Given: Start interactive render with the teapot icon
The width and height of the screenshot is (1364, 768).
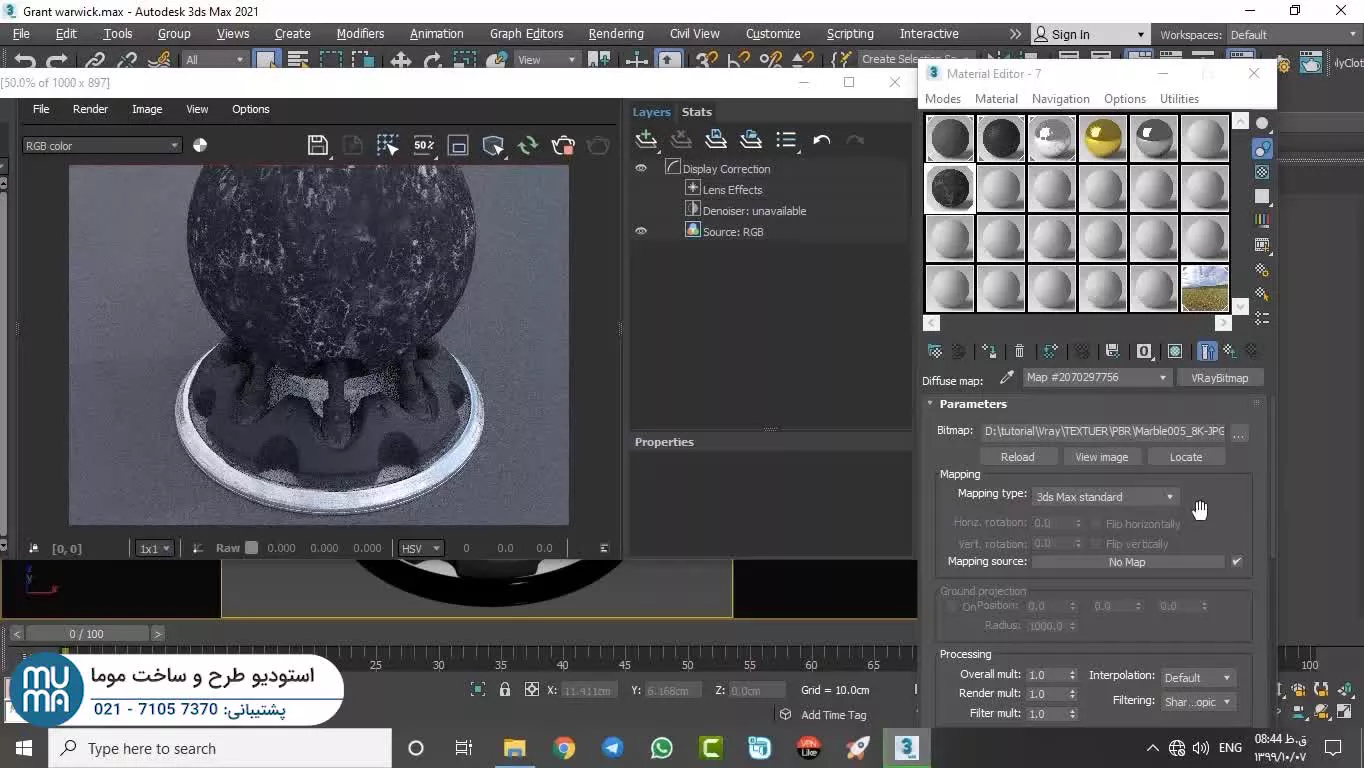Looking at the screenshot, I should 563,146.
